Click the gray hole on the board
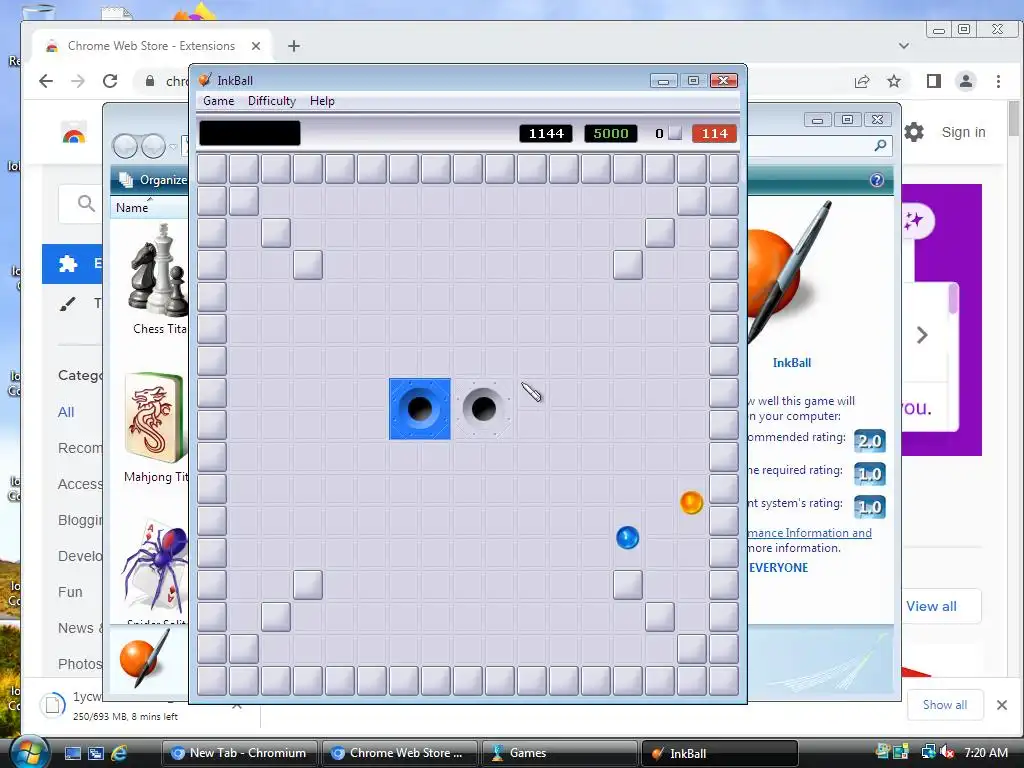This screenshot has width=1024, height=768. point(483,409)
